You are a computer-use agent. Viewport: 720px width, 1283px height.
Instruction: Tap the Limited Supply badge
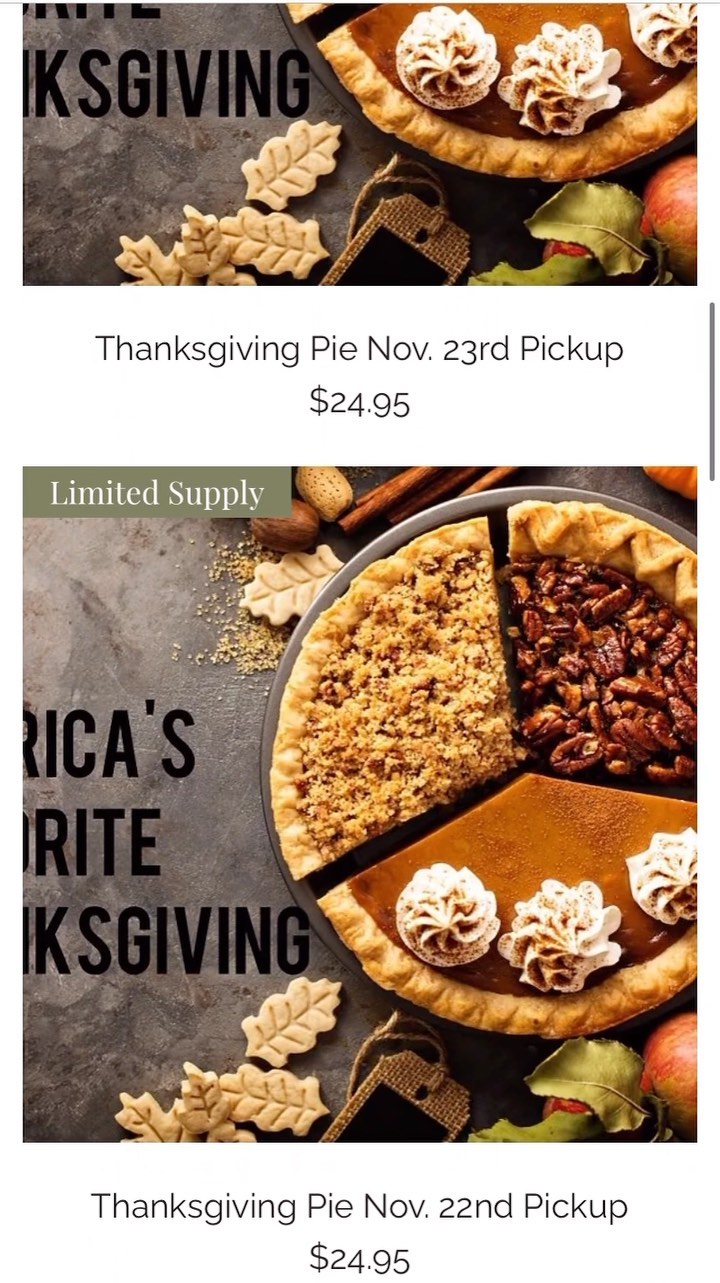pyautogui.click(x=157, y=493)
